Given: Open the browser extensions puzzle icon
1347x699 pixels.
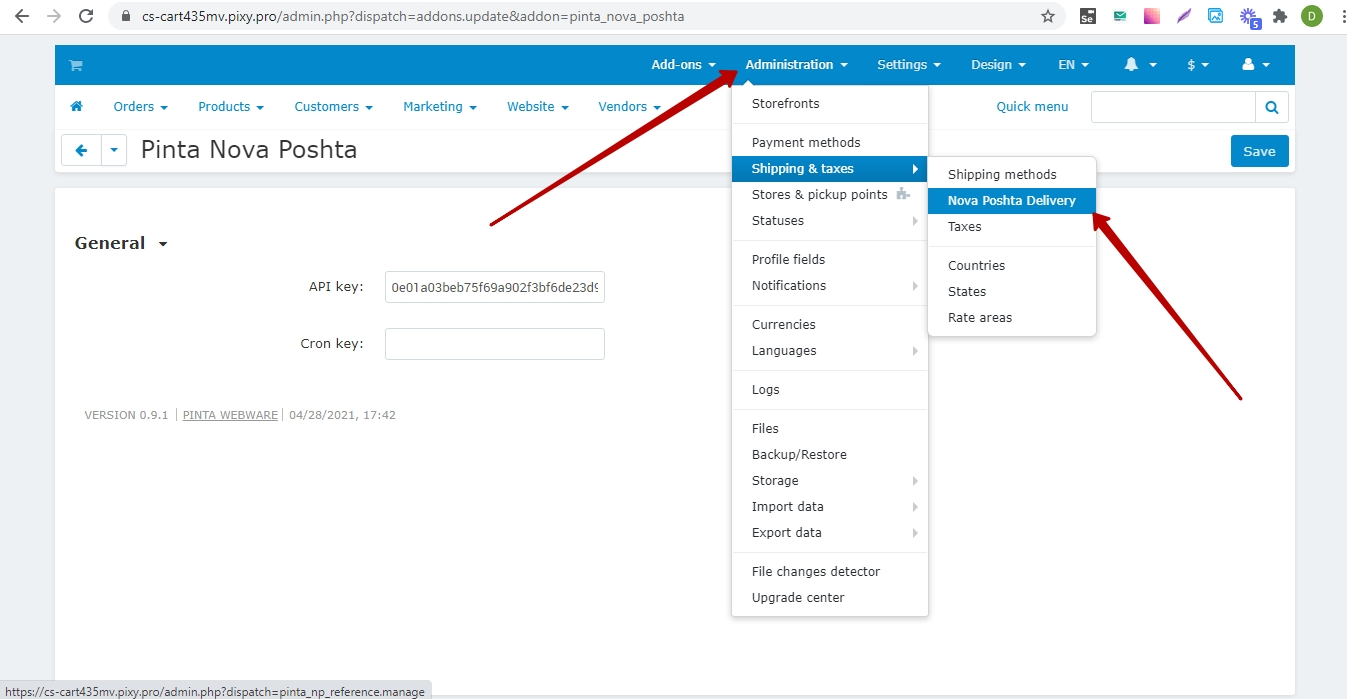Looking at the screenshot, I should tap(1279, 16).
